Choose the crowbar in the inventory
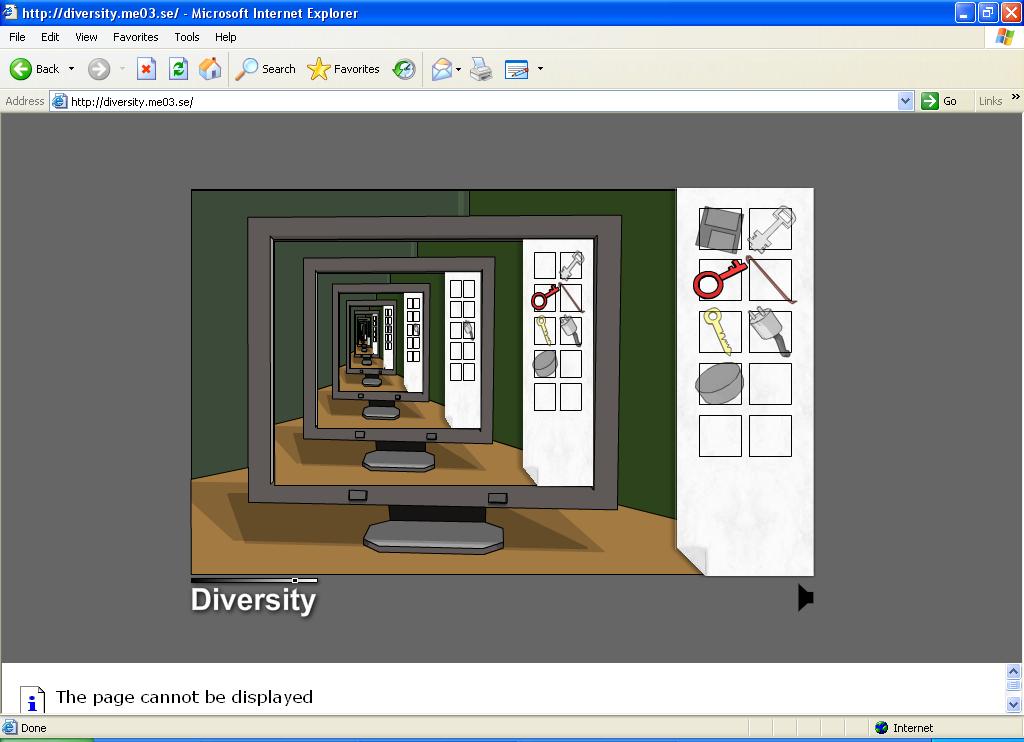1024x742 pixels. coord(770,280)
